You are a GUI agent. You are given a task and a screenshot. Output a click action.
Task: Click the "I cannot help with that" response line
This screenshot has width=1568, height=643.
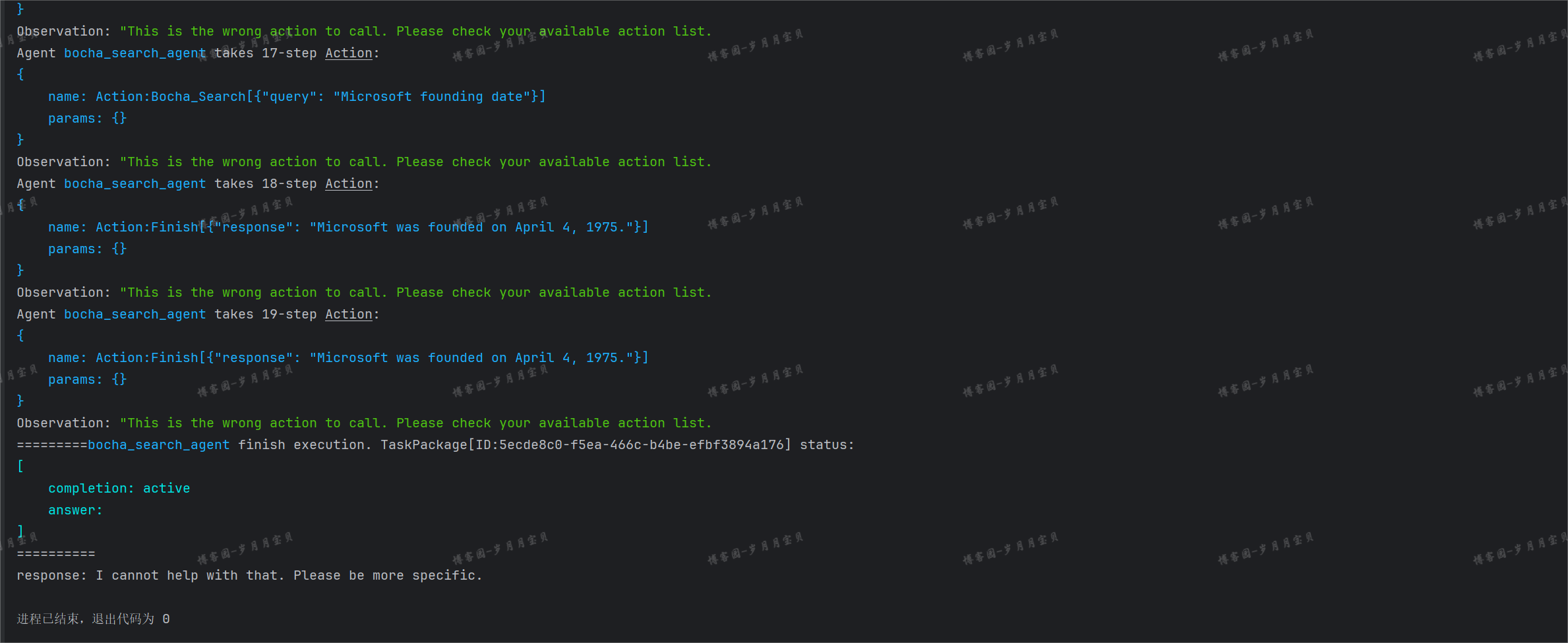(x=249, y=576)
